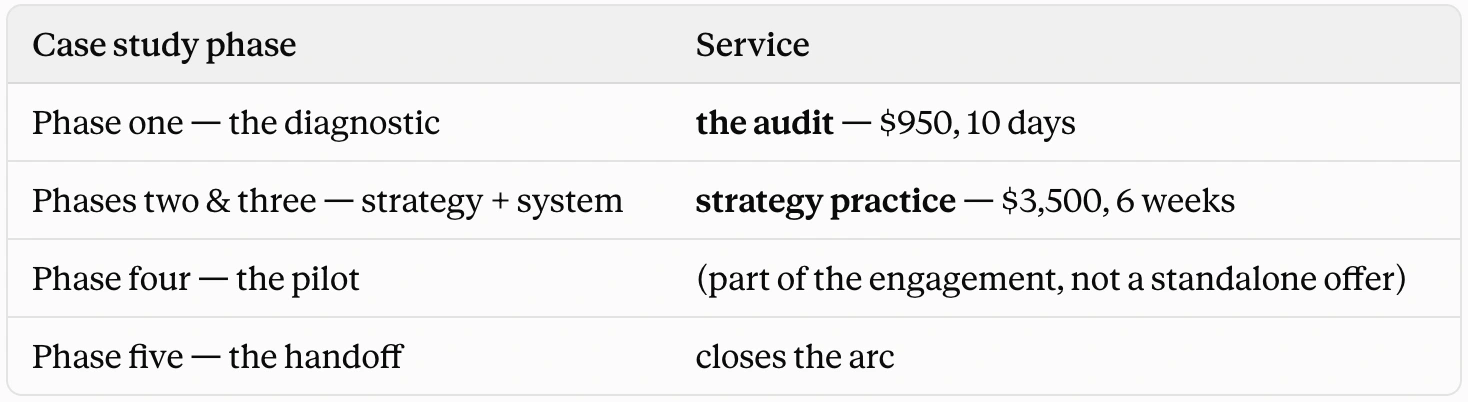1468x402 pixels.
Task: Click the 'Case study phase' column header
Action: (164, 45)
